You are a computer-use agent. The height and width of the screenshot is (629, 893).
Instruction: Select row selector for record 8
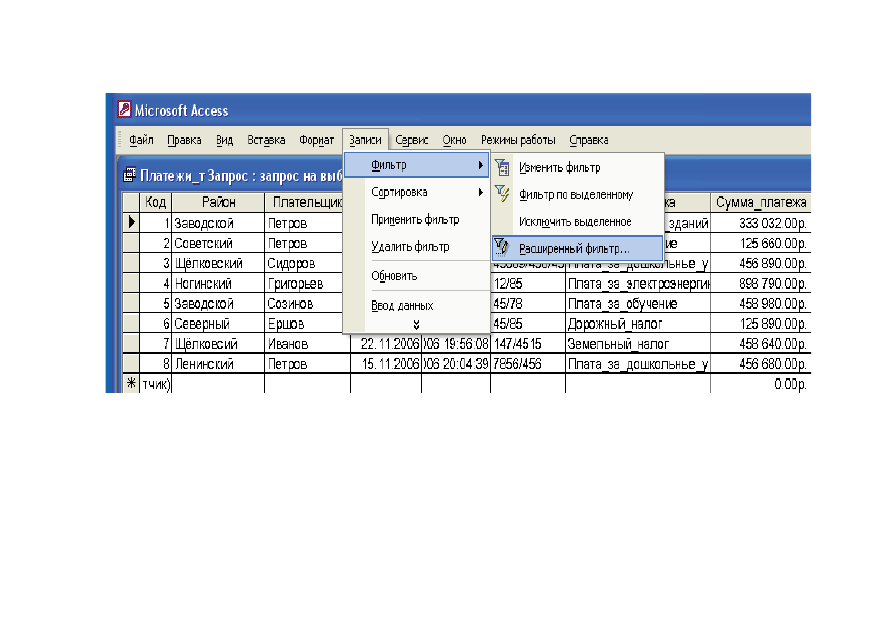(132, 363)
